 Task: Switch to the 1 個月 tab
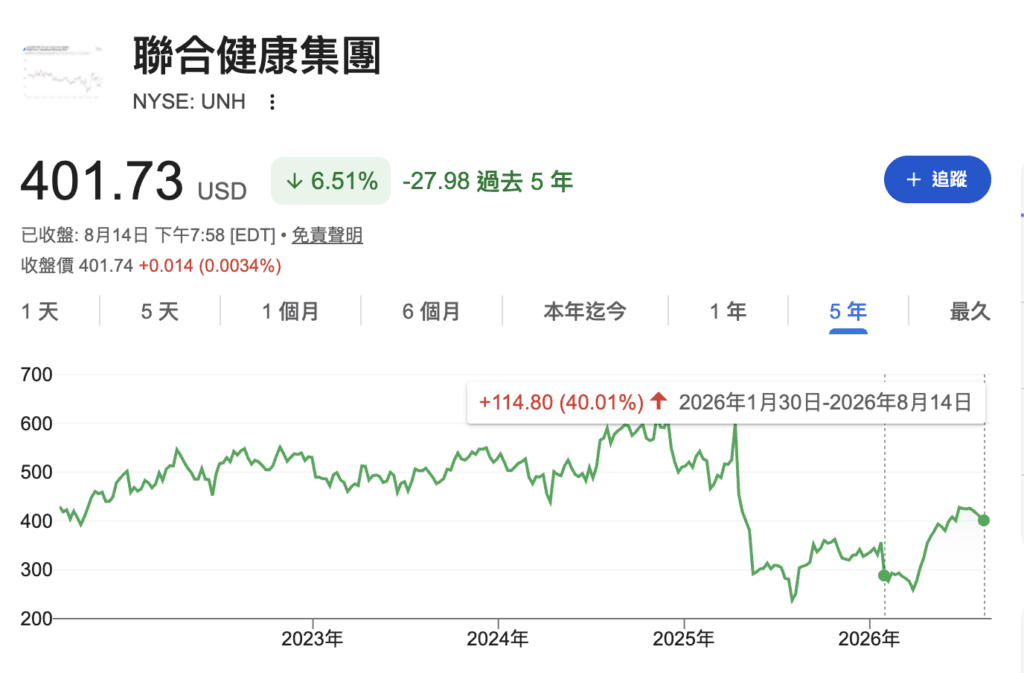(291, 311)
